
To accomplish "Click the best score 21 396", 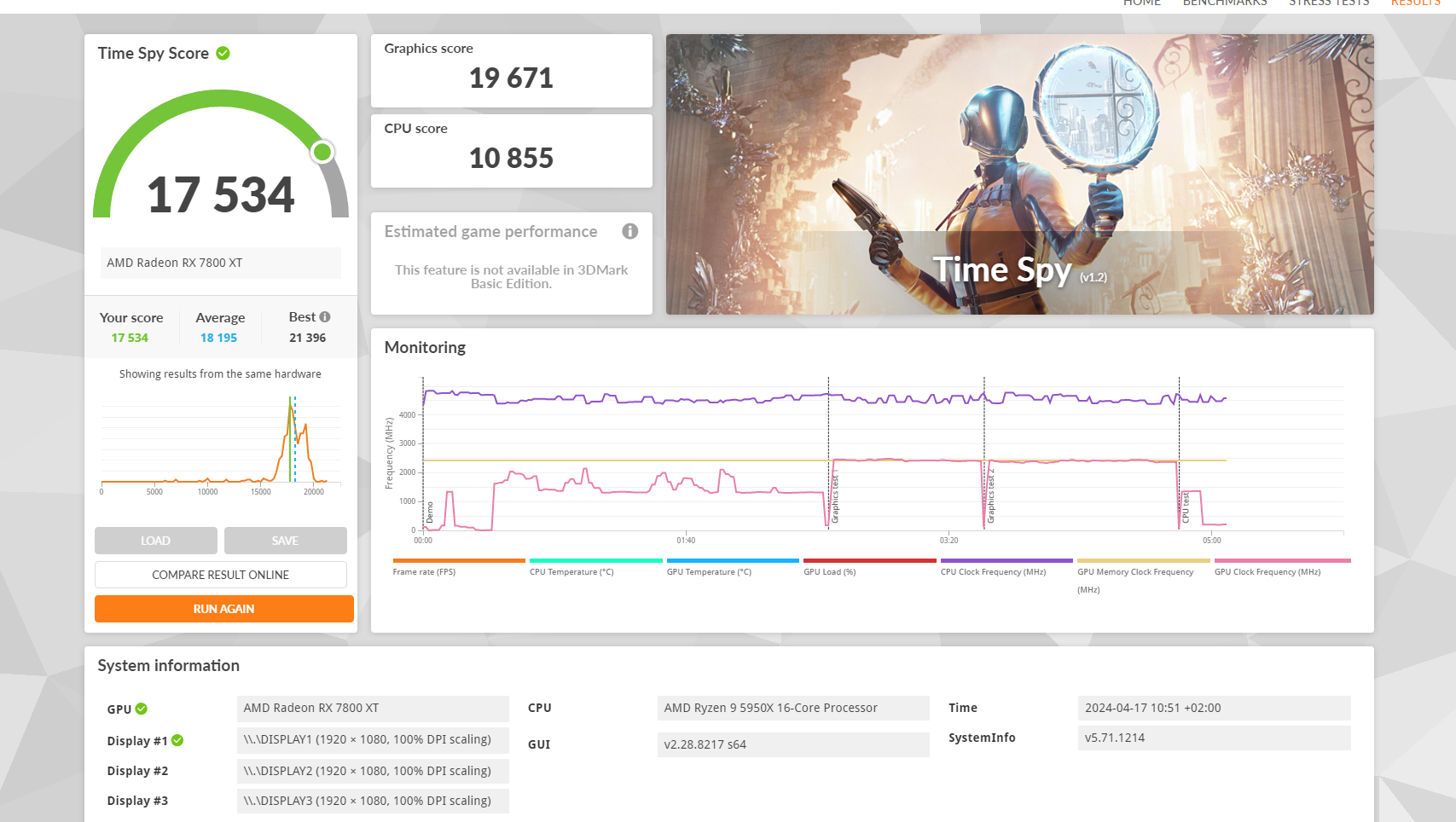I will click(307, 338).
